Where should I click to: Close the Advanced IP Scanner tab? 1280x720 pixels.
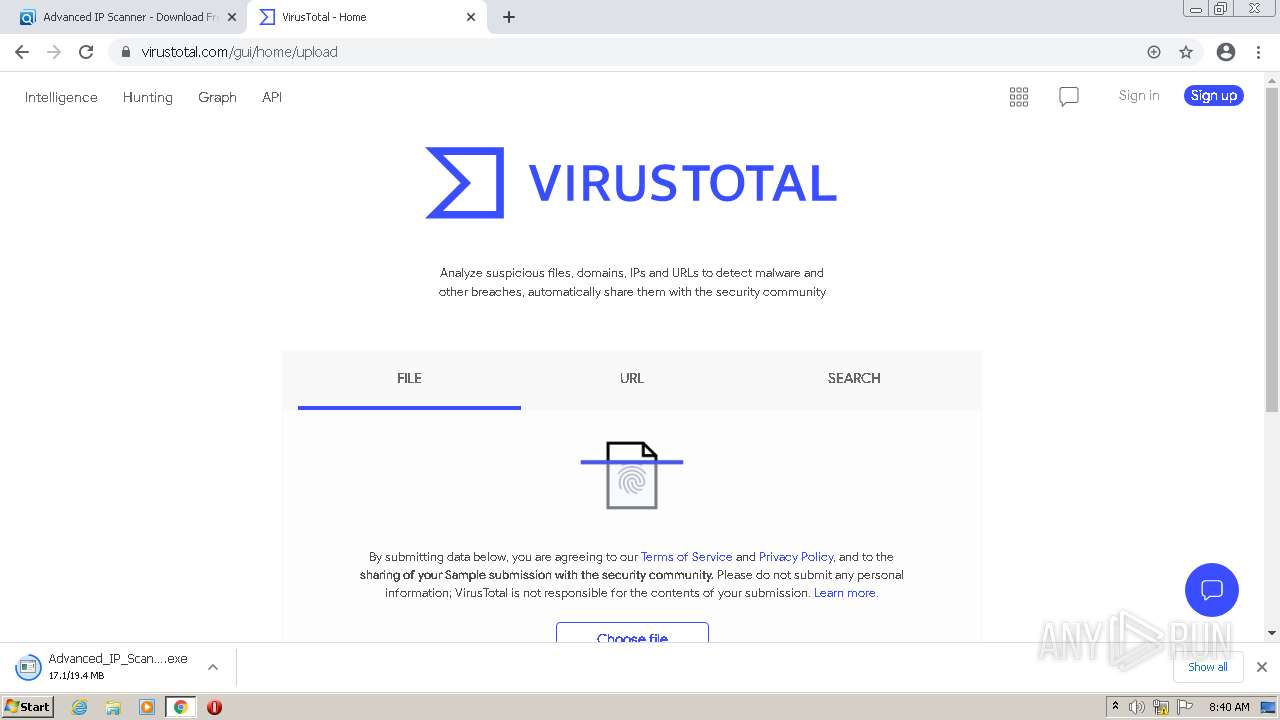[232, 17]
